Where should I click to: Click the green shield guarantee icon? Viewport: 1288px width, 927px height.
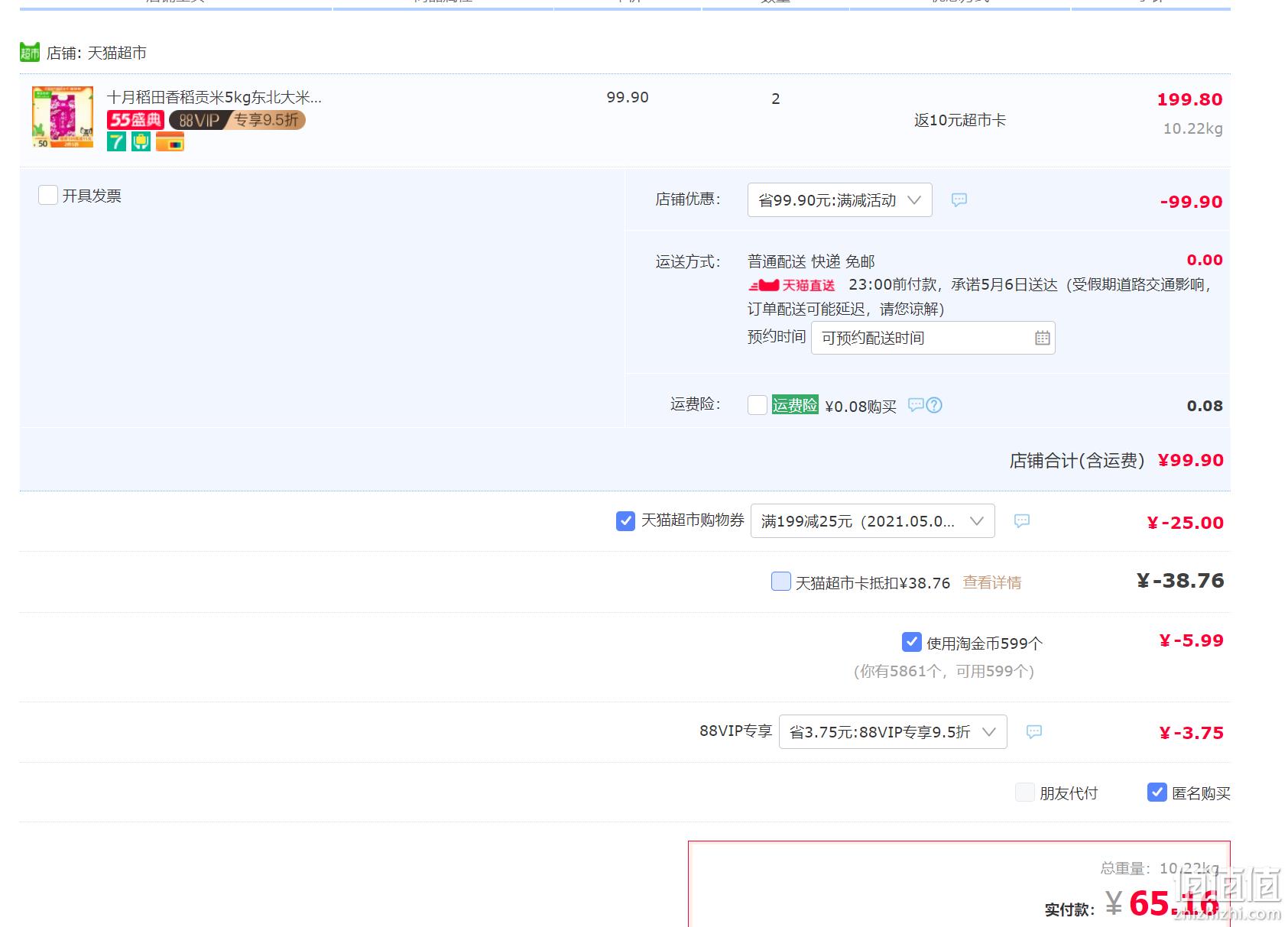tap(141, 142)
